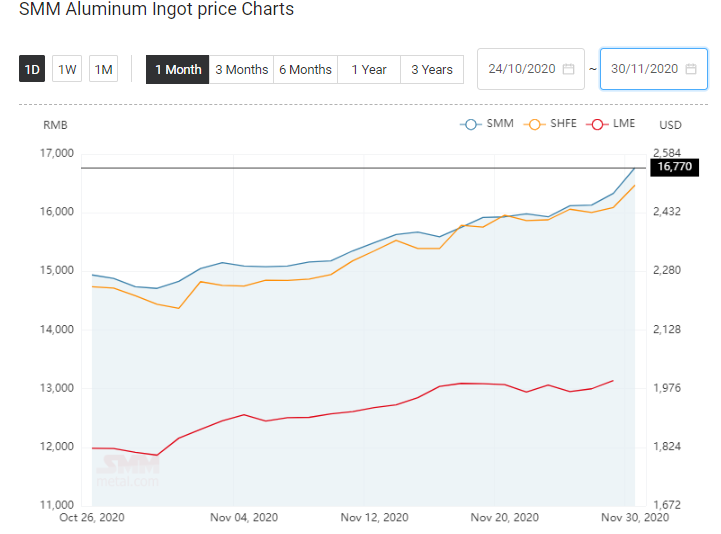Click the SHFE orange line's final point
721x534 pixels.
(635, 186)
